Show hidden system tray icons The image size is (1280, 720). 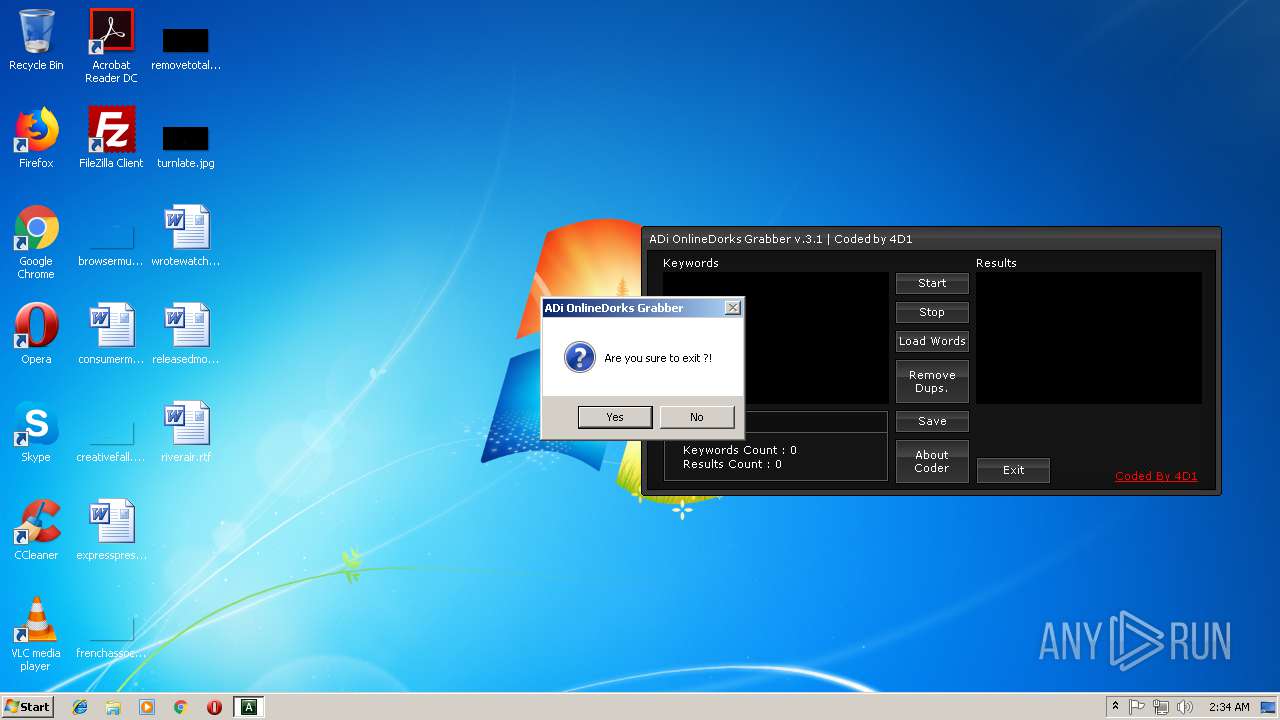tap(1115, 707)
